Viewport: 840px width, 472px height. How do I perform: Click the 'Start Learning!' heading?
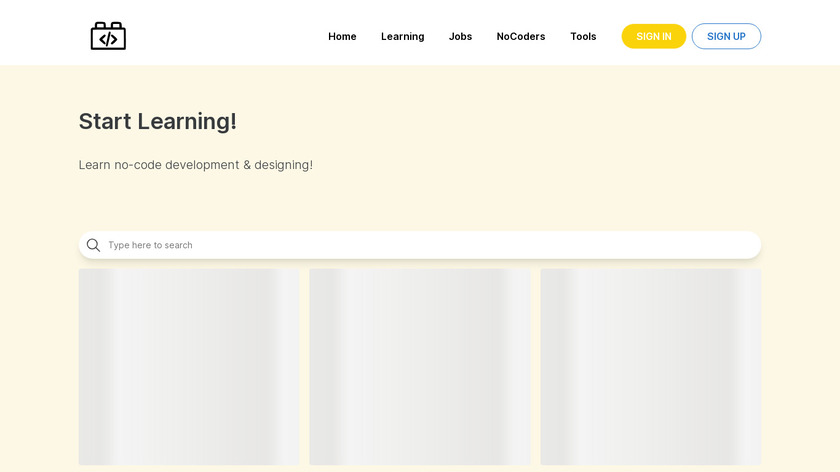[x=158, y=122]
